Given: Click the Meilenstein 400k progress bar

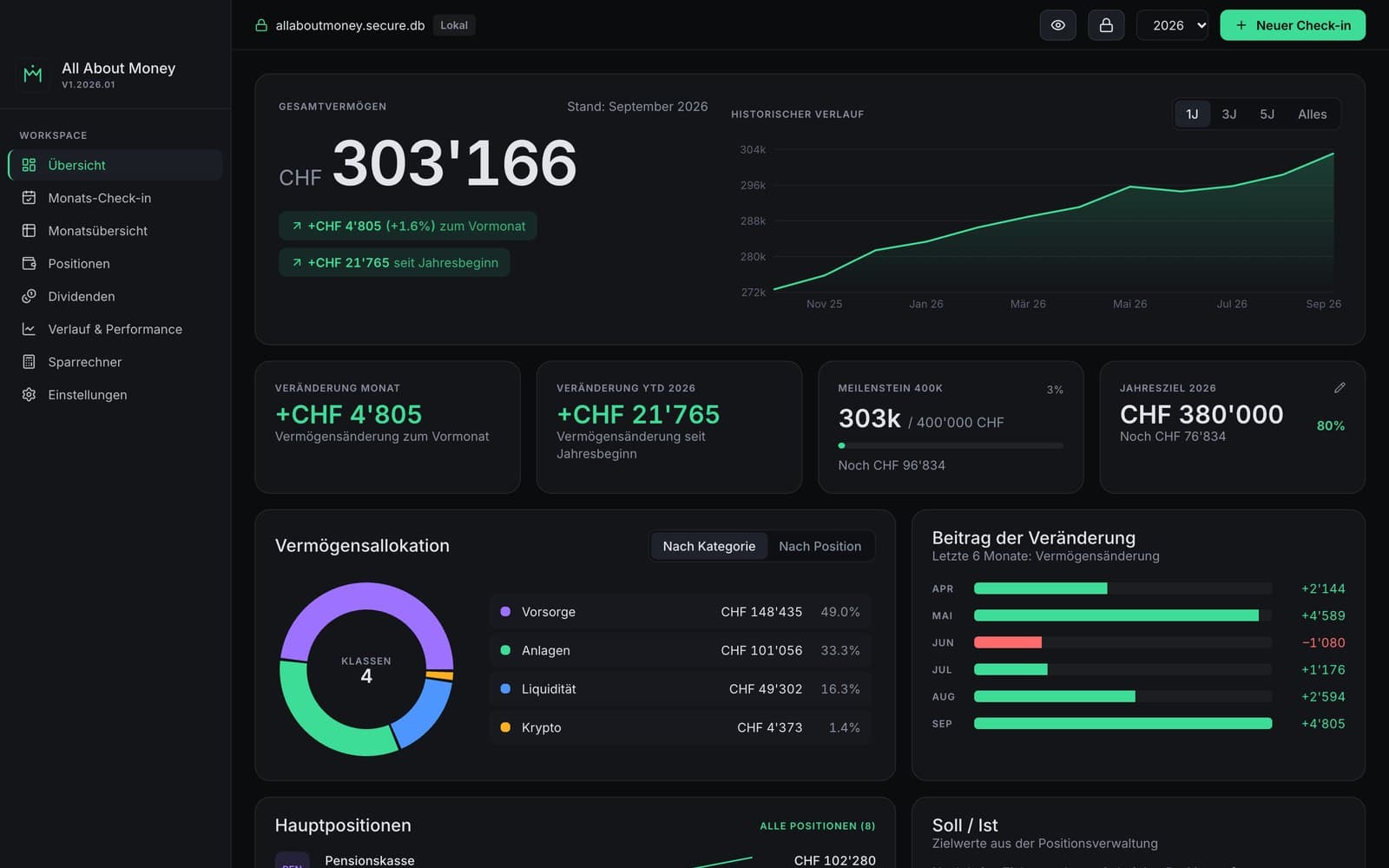Looking at the screenshot, I should [x=951, y=445].
